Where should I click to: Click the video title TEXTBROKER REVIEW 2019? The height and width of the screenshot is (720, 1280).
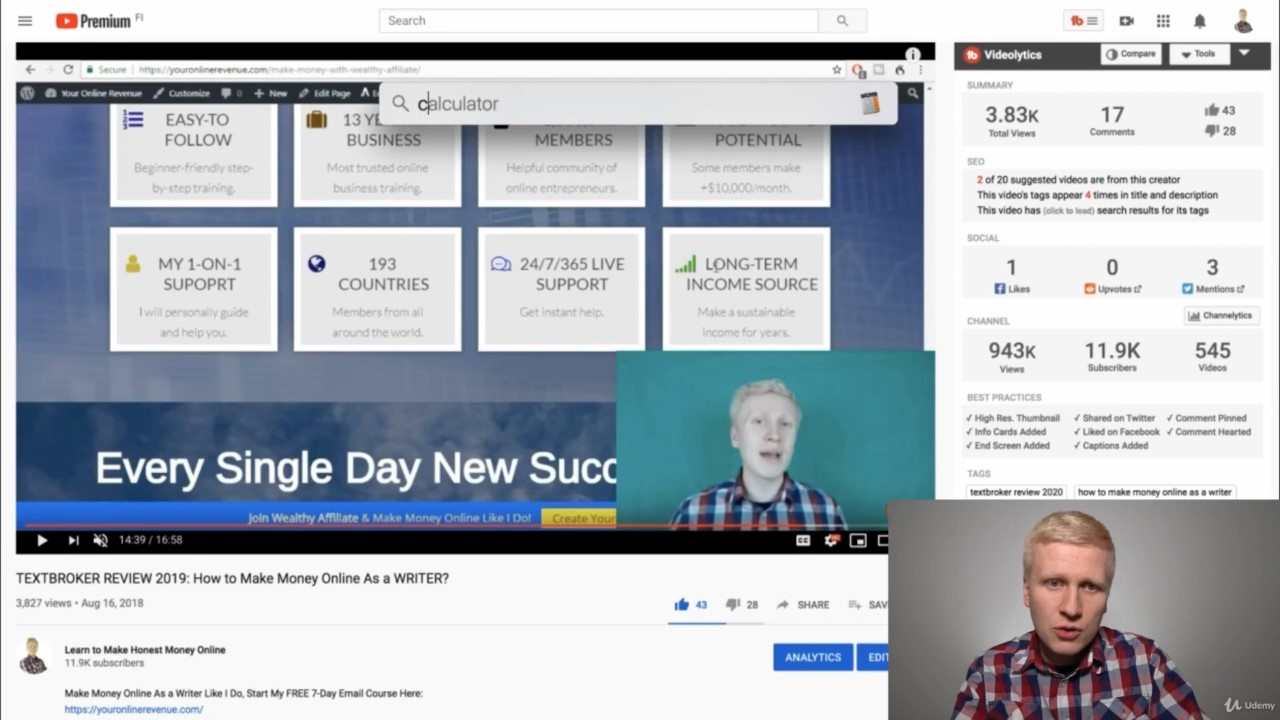pos(232,578)
